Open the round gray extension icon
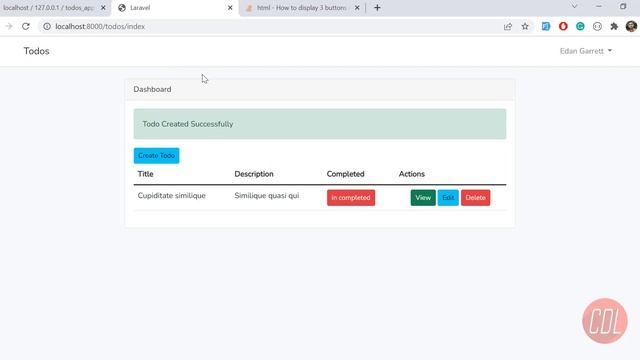640x360 pixels. coord(597,27)
